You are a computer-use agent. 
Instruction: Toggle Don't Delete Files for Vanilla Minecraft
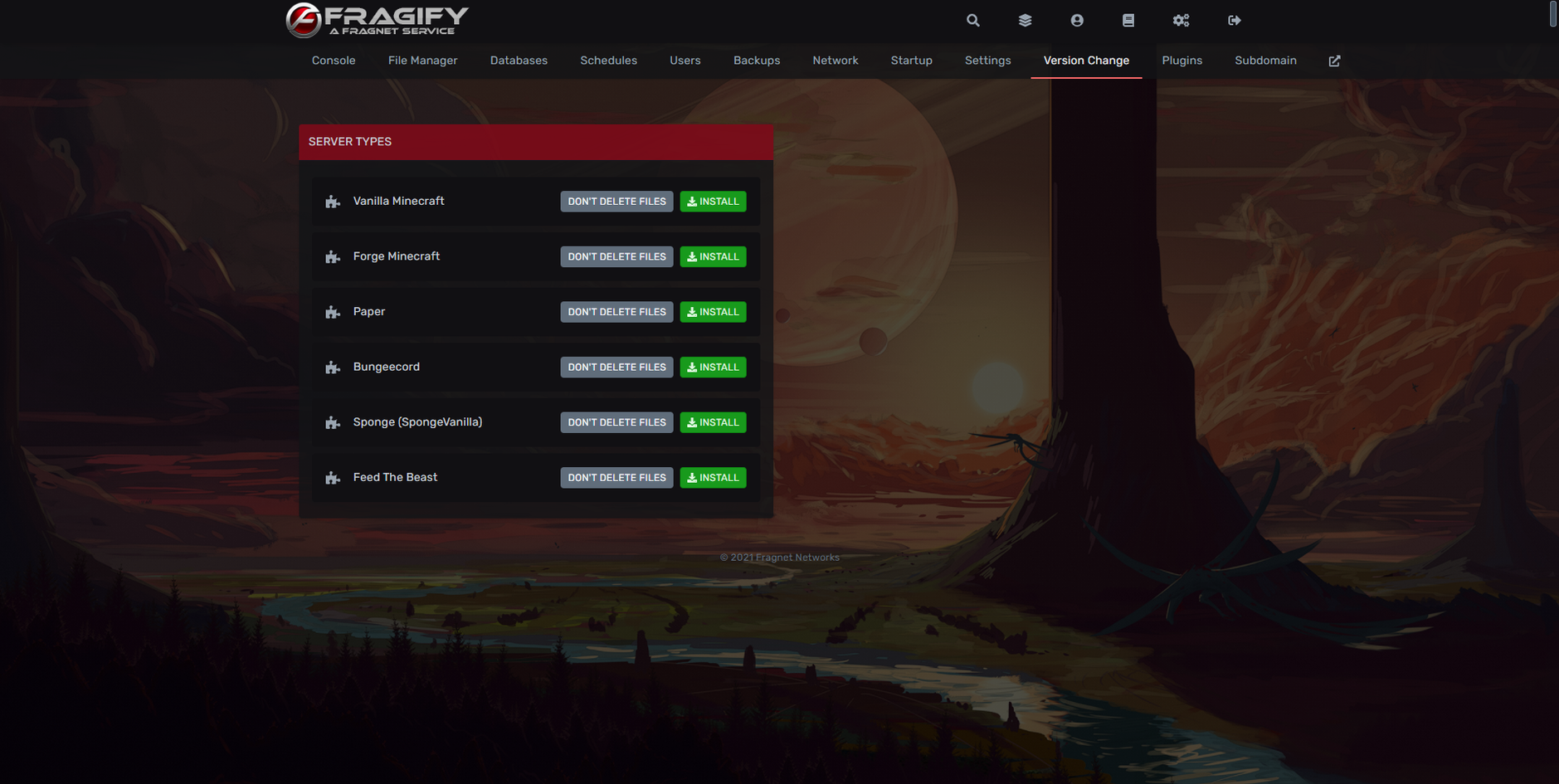(616, 202)
